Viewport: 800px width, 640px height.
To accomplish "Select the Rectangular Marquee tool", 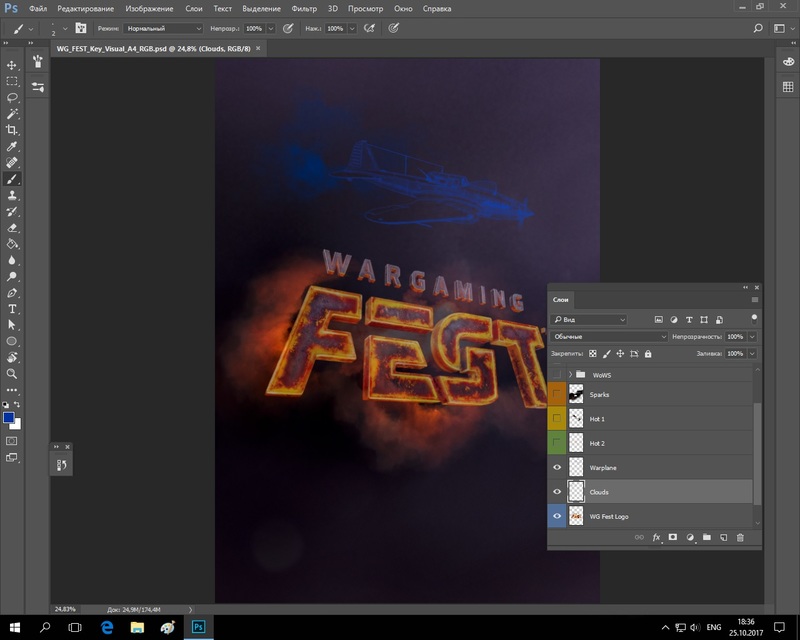I will coord(12,82).
